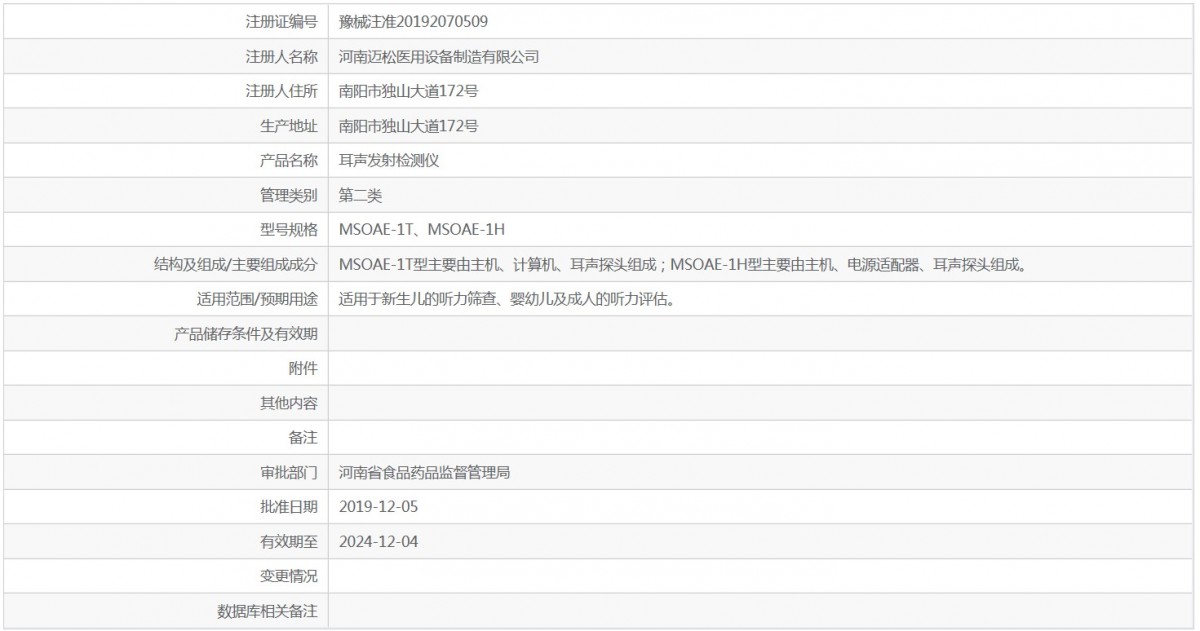This screenshot has width=1200, height=631.
Task: Click the 产品名称 label
Action: click(289, 160)
